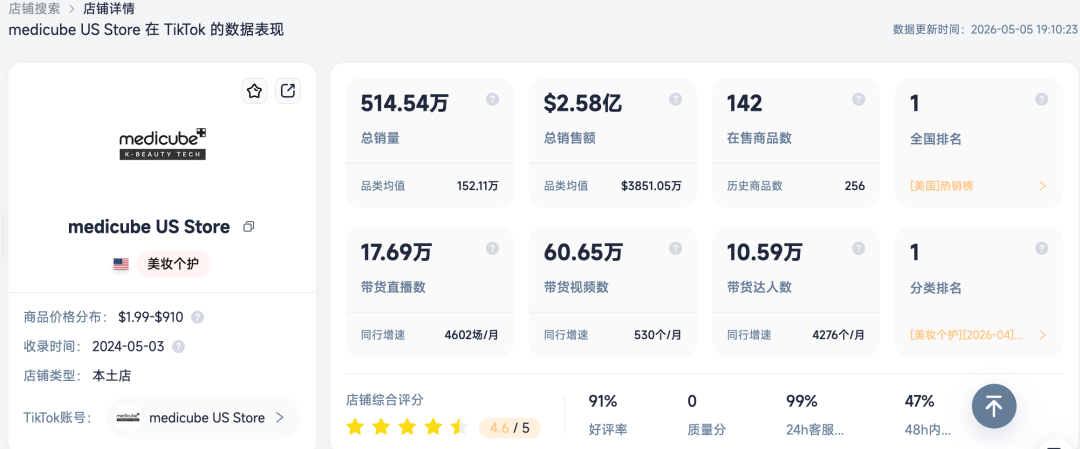Expand arrow next to [美妆个护] ranking
1080x449 pixels.
pos(1042,335)
